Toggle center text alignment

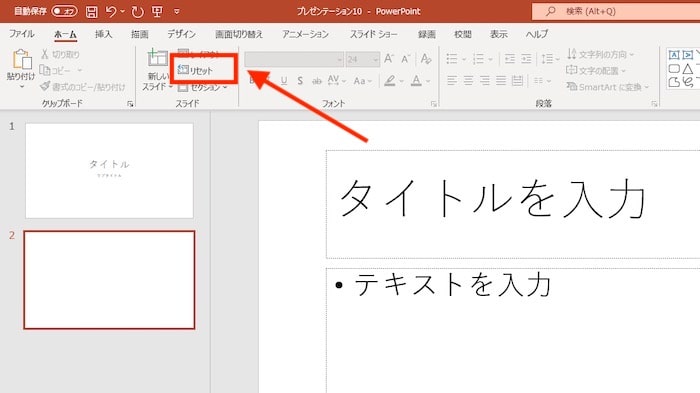tap(468, 81)
